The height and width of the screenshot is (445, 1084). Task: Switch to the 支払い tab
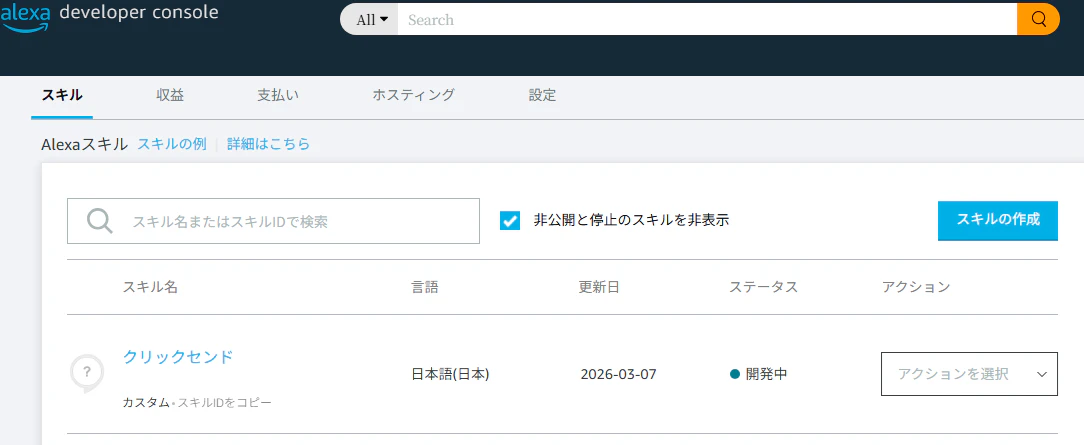coord(278,95)
